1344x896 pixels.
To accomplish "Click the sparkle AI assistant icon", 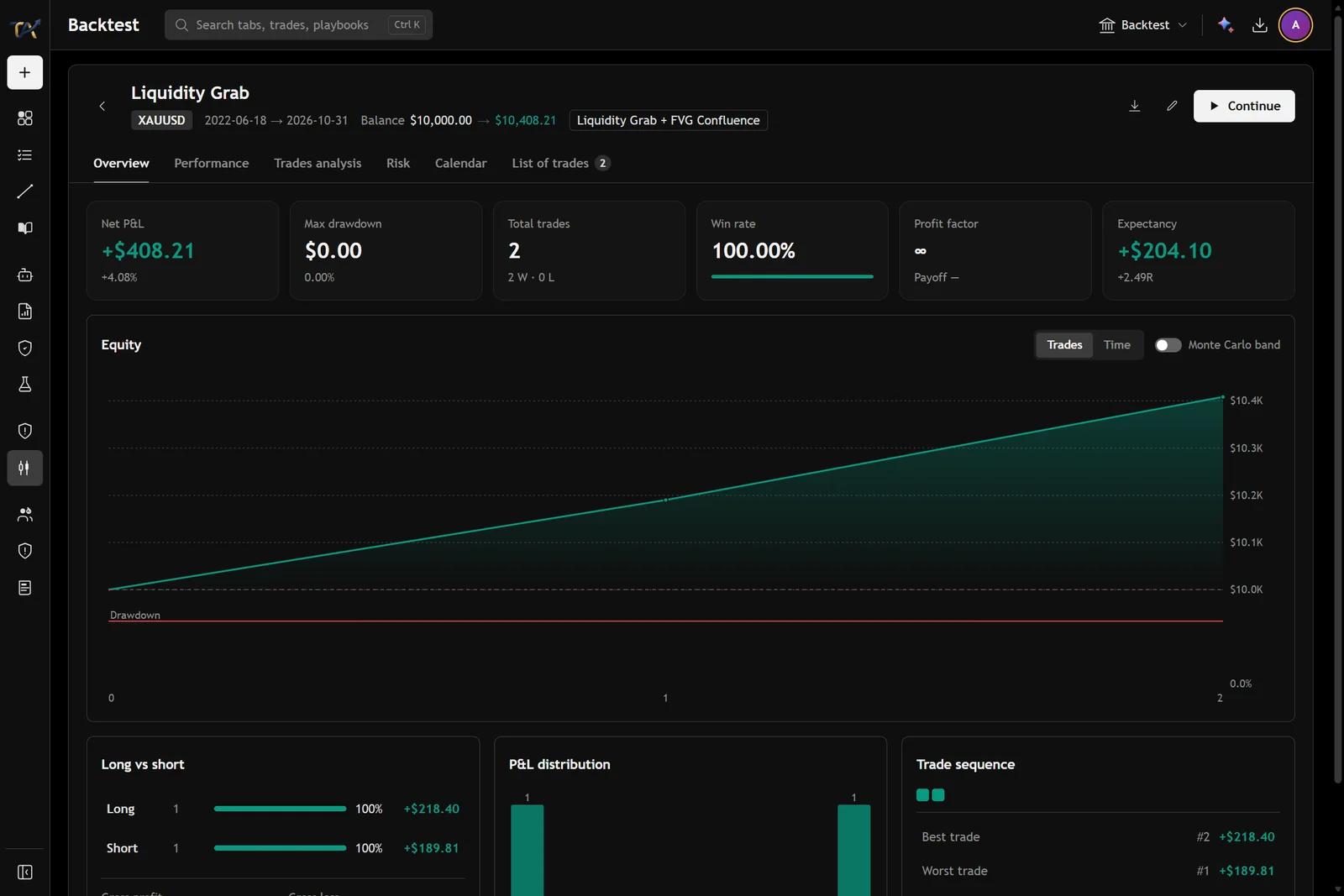I will click(x=1226, y=25).
